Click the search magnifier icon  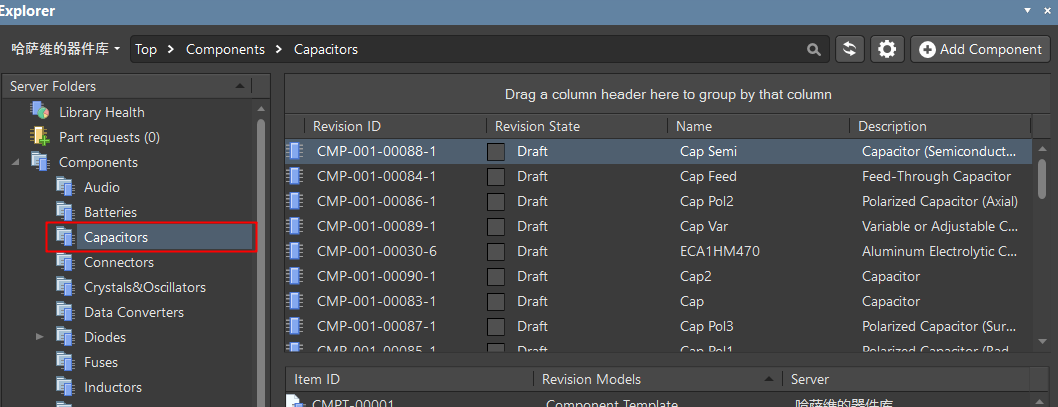814,49
